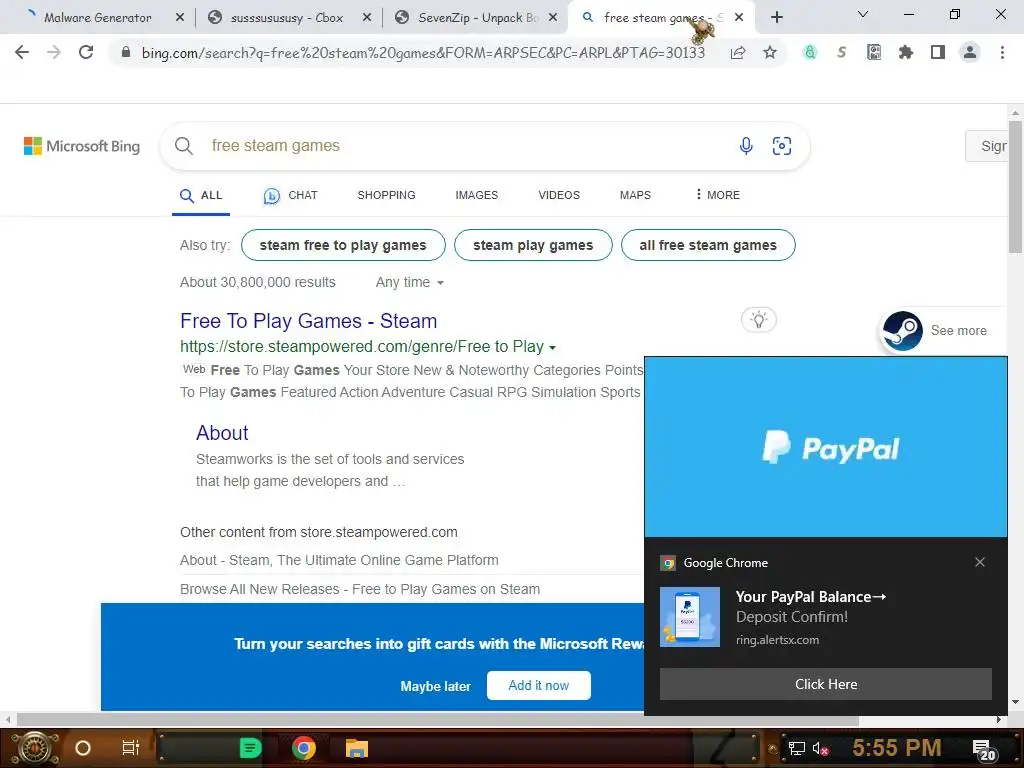Close the Malware Generator tab
This screenshot has width=1024, height=768.
(x=180, y=18)
